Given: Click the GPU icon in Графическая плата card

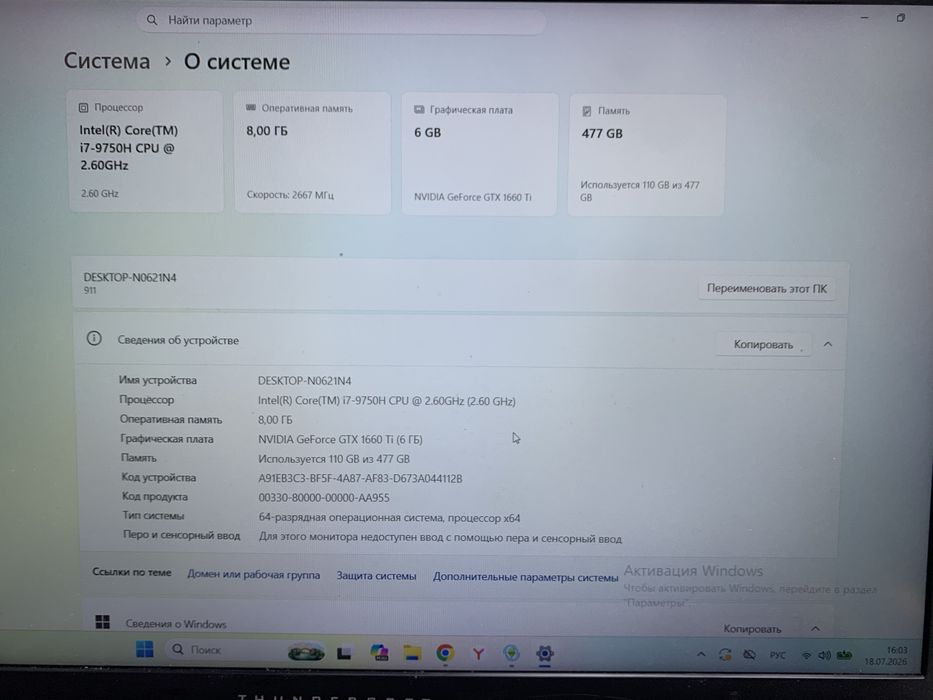Looking at the screenshot, I should pos(419,110).
